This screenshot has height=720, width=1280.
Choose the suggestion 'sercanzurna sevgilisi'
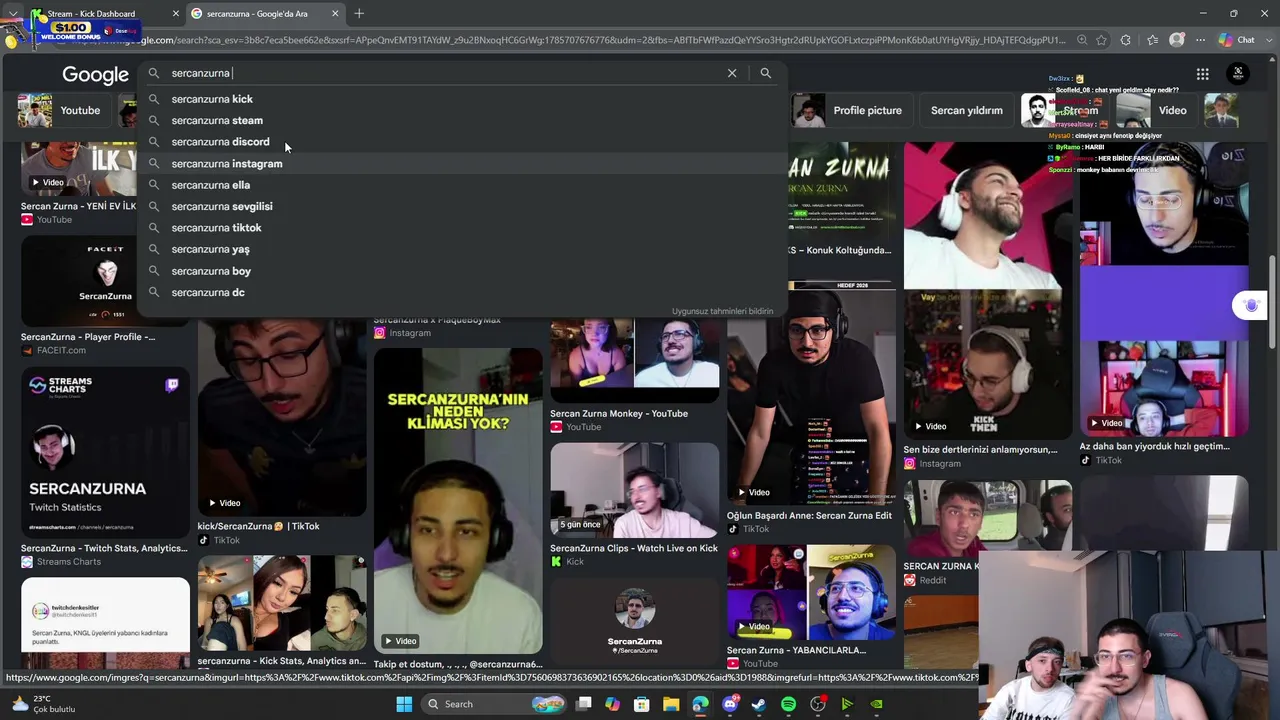(462, 206)
